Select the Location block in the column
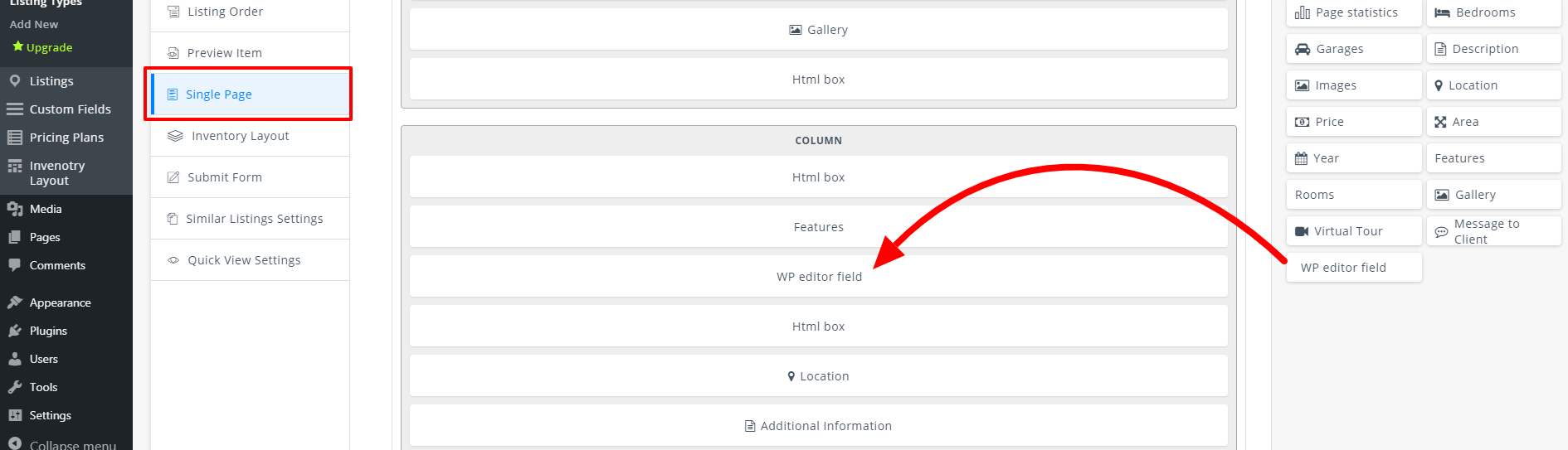This screenshot has width=1568, height=450. [819, 375]
